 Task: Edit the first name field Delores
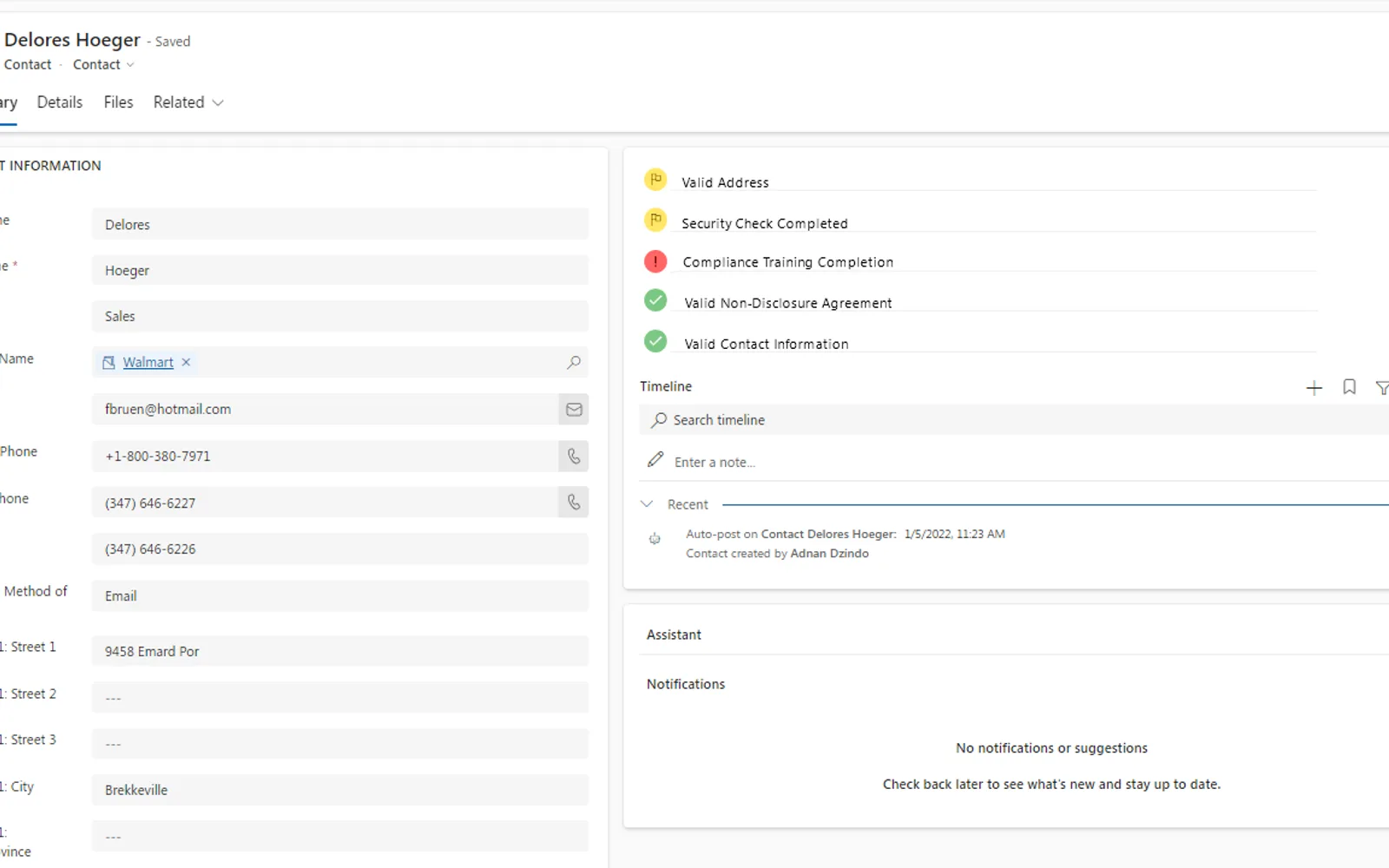340,224
